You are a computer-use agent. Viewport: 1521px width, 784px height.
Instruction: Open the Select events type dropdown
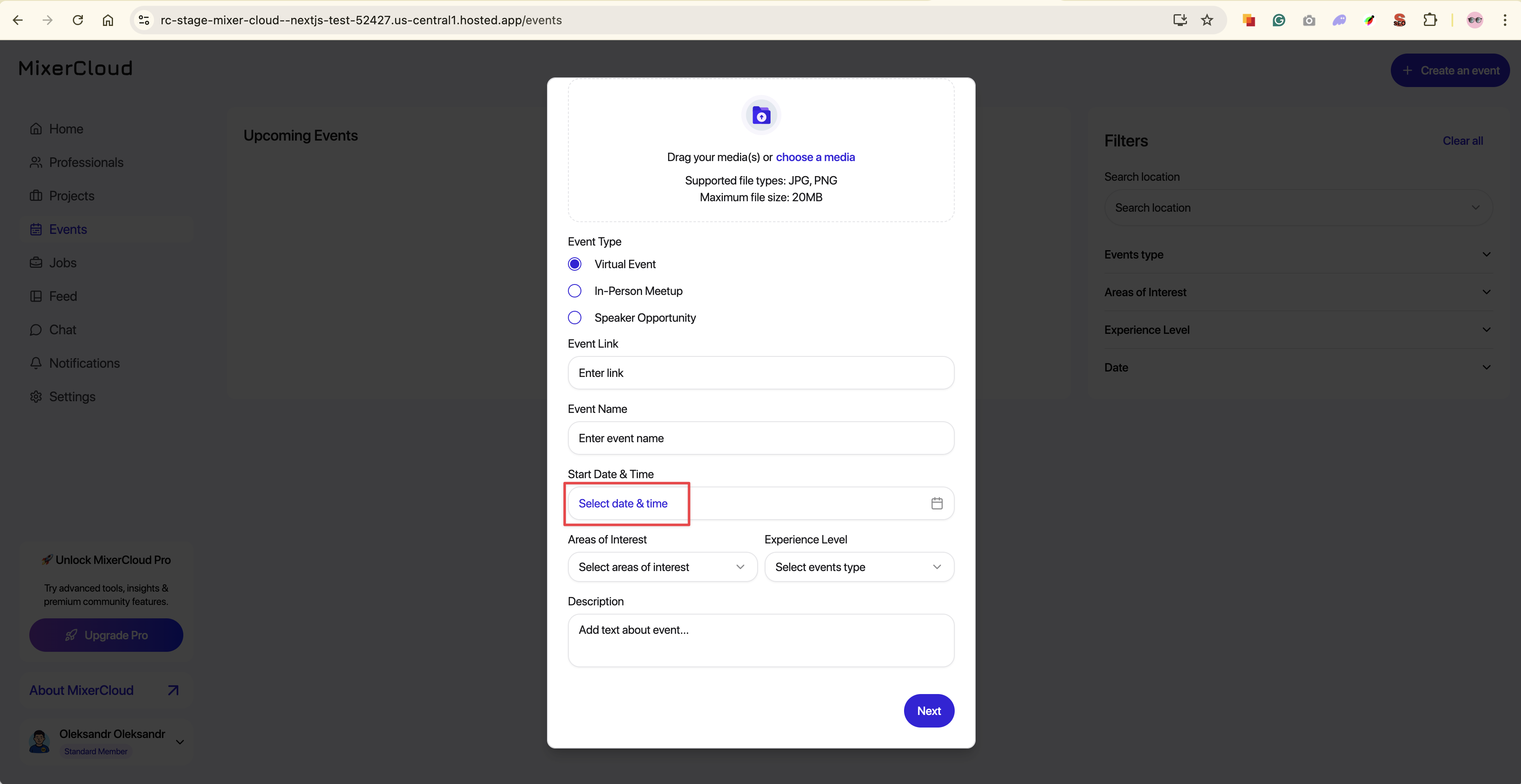tap(858, 567)
